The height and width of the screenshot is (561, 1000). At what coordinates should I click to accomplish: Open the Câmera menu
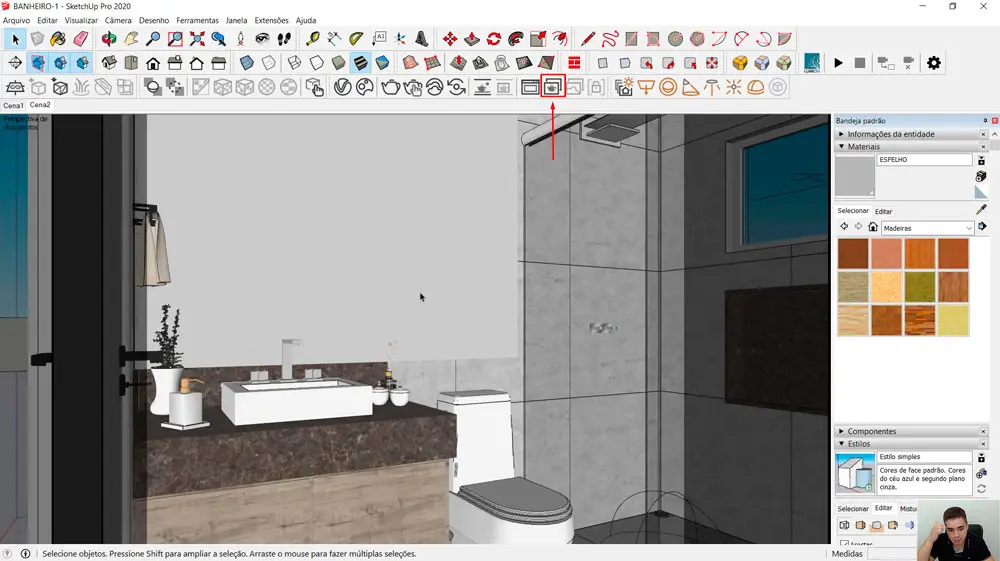118,20
